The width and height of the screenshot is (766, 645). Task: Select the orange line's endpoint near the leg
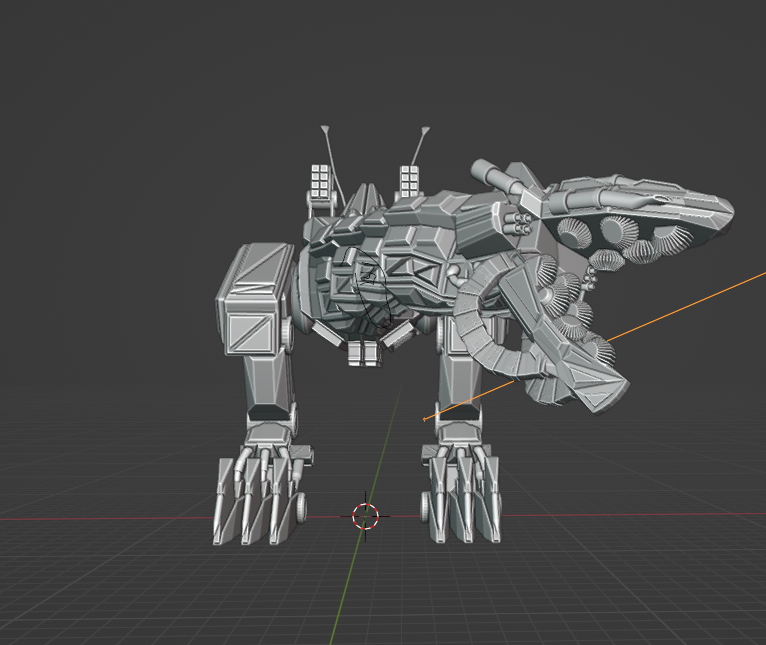(424, 419)
